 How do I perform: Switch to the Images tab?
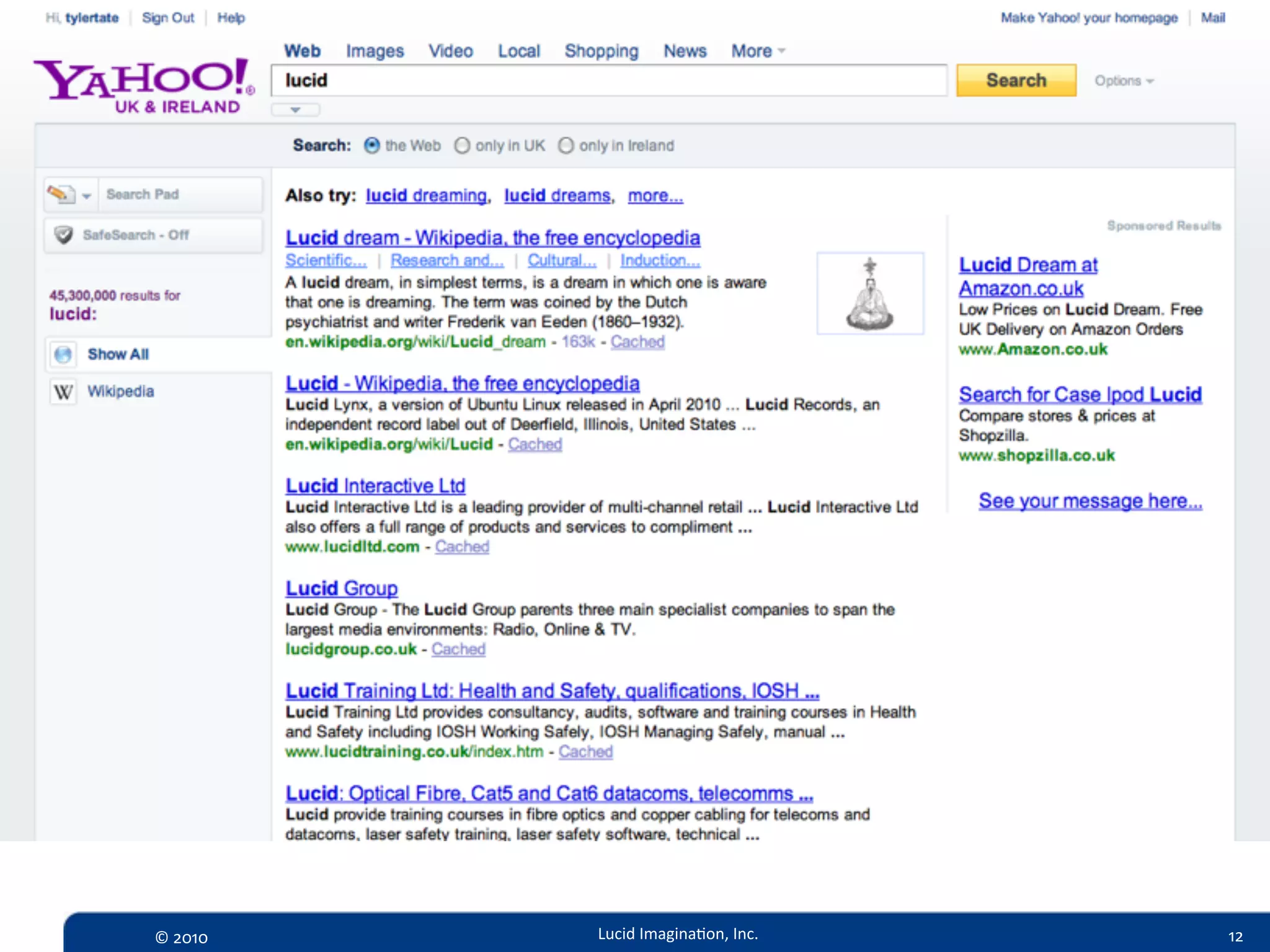[375, 51]
